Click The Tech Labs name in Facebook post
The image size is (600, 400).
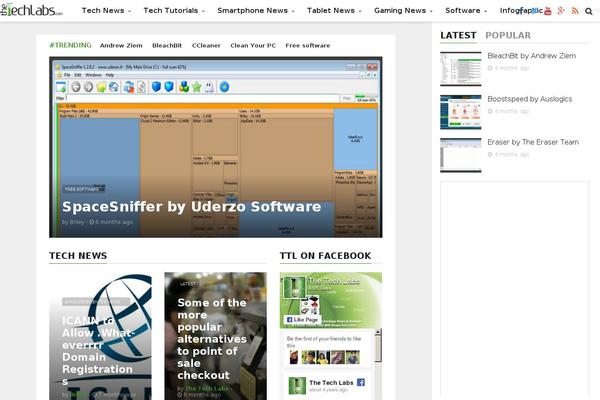pyautogui.click(x=331, y=382)
